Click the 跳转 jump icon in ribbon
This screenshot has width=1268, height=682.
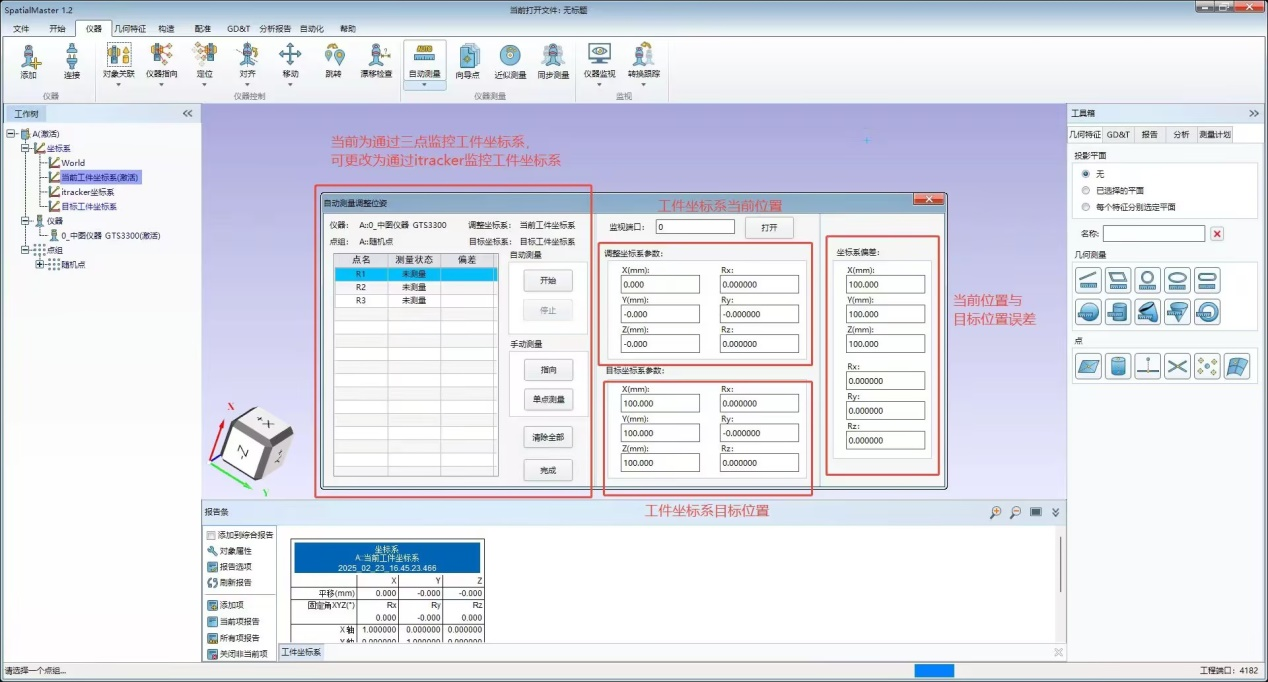click(333, 61)
